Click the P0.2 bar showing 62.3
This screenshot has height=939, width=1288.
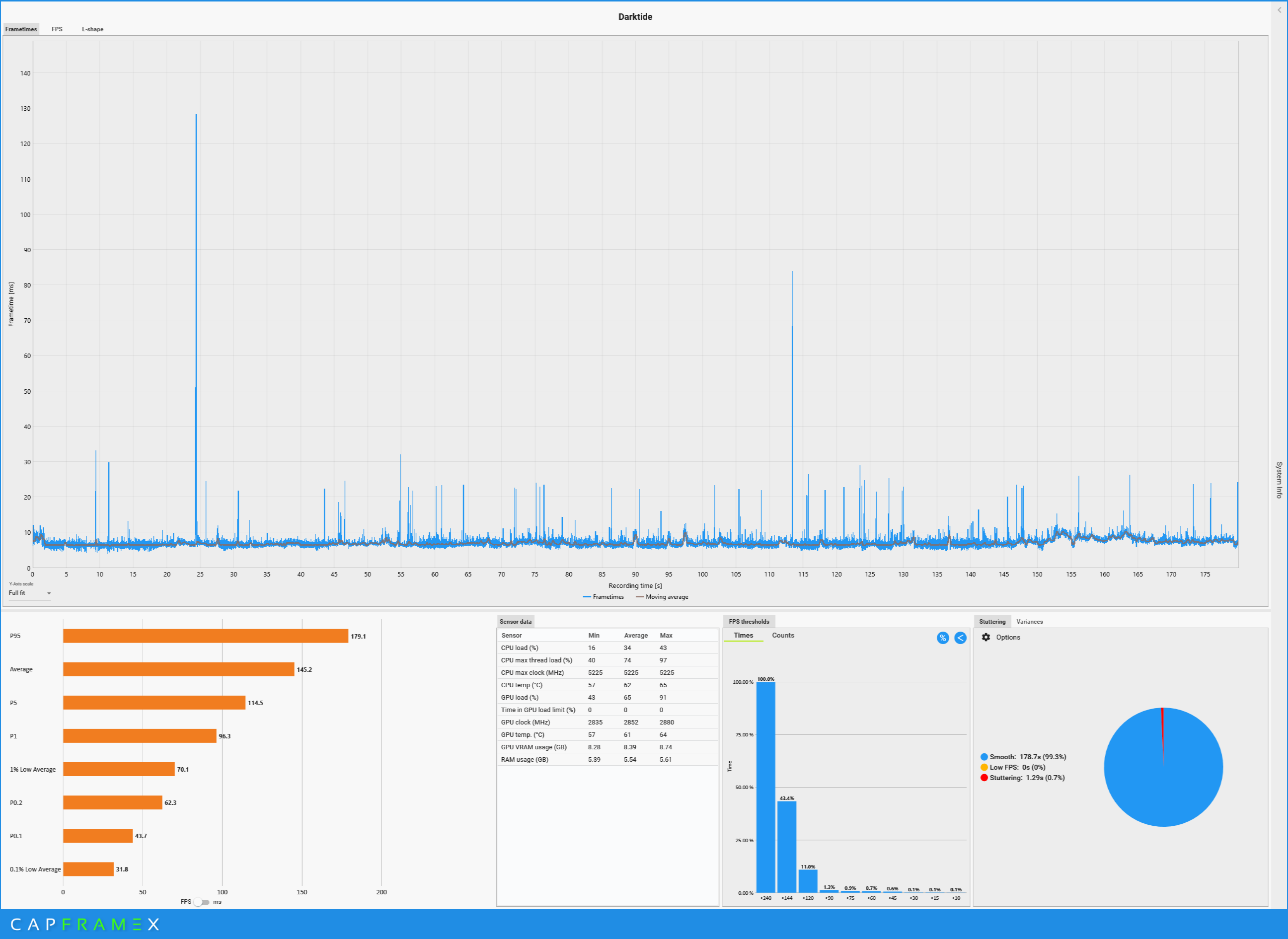113,802
